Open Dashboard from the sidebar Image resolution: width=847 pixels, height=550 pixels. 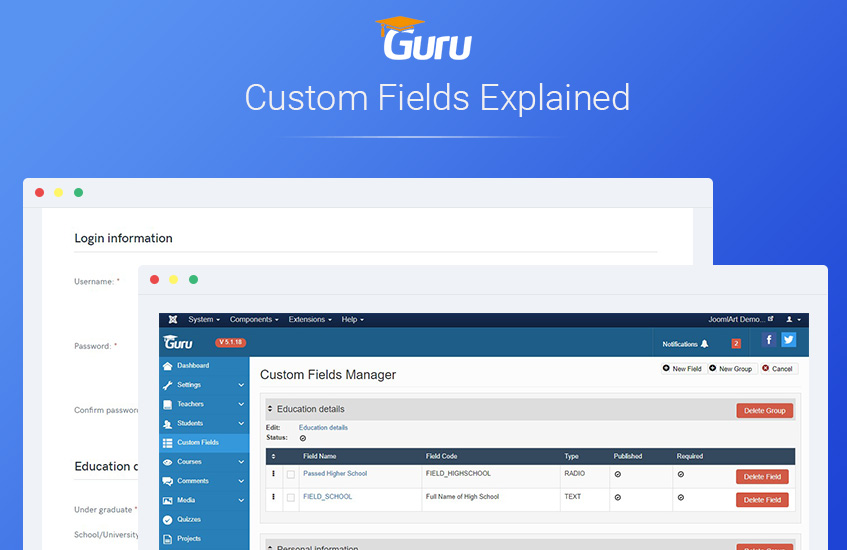tap(192, 366)
